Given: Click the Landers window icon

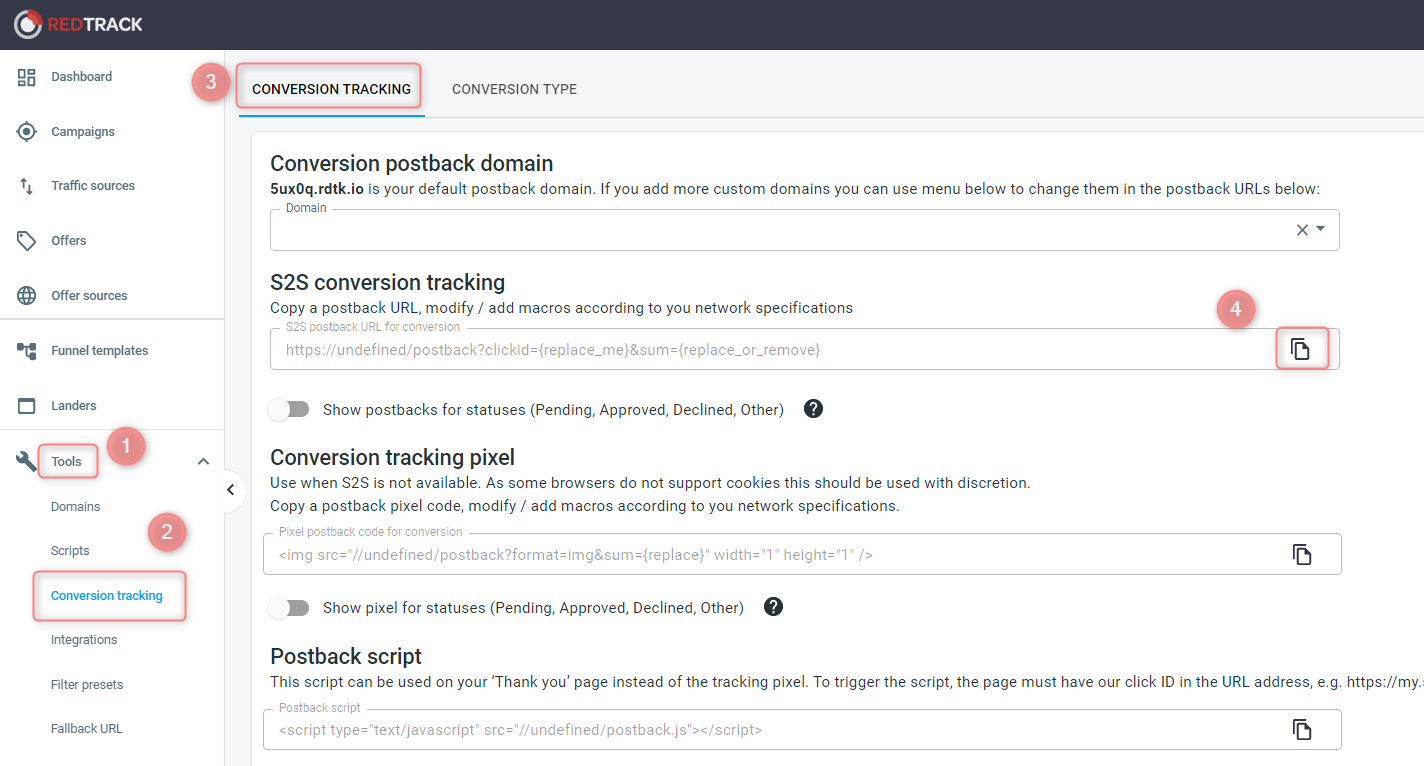Looking at the screenshot, I should pos(27,406).
